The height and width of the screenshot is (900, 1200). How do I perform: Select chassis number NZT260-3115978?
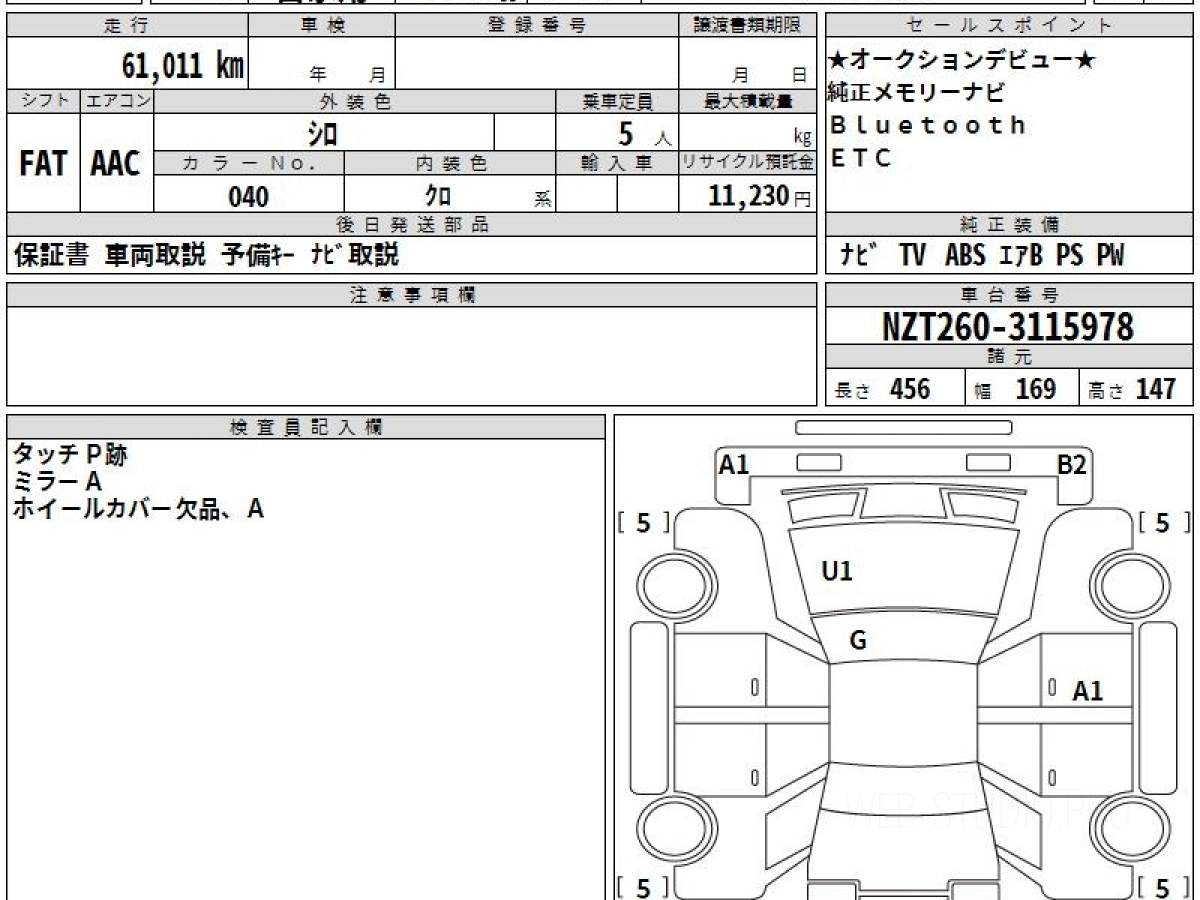tap(1008, 326)
